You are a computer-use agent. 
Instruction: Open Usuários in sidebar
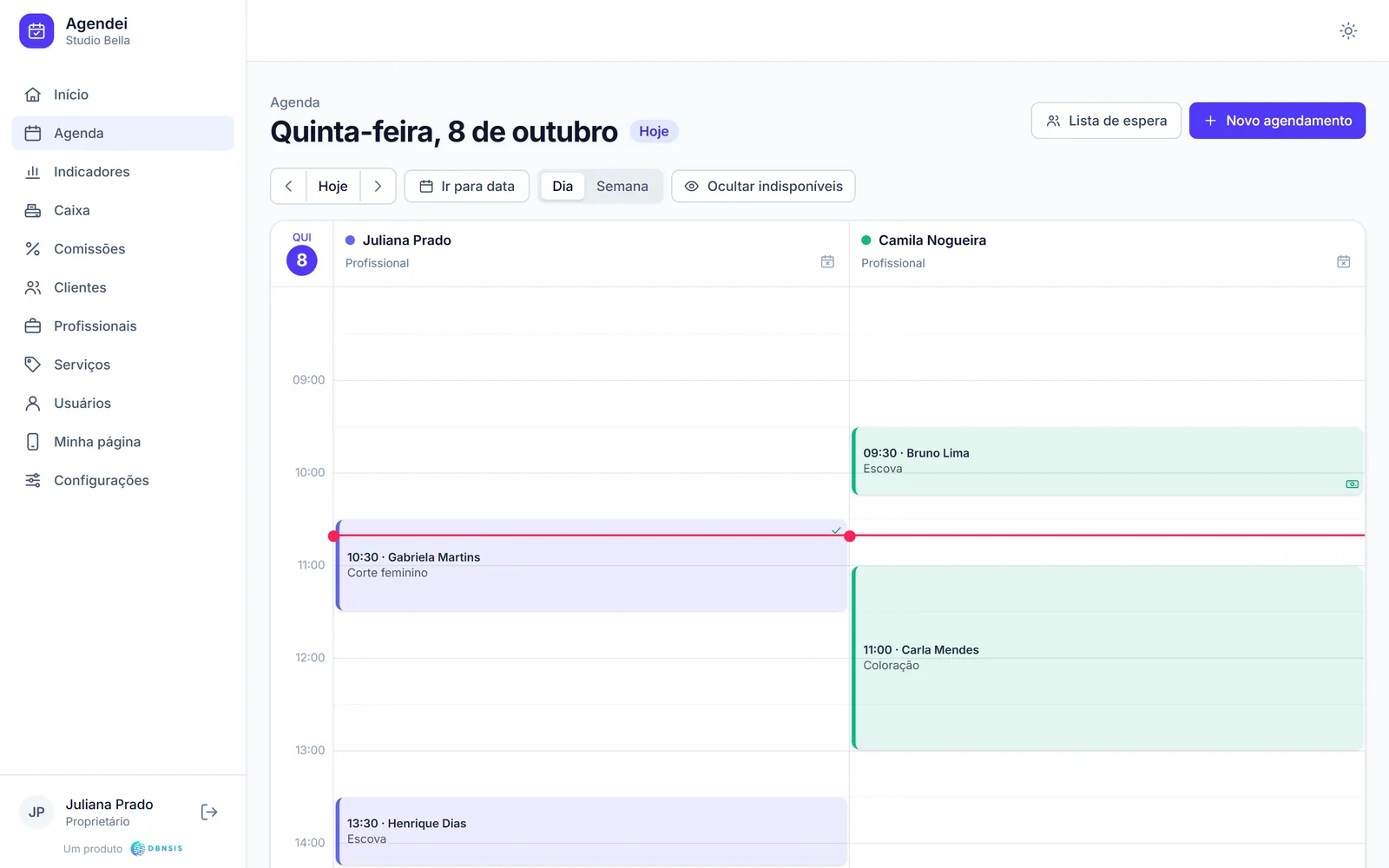[x=122, y=403]
